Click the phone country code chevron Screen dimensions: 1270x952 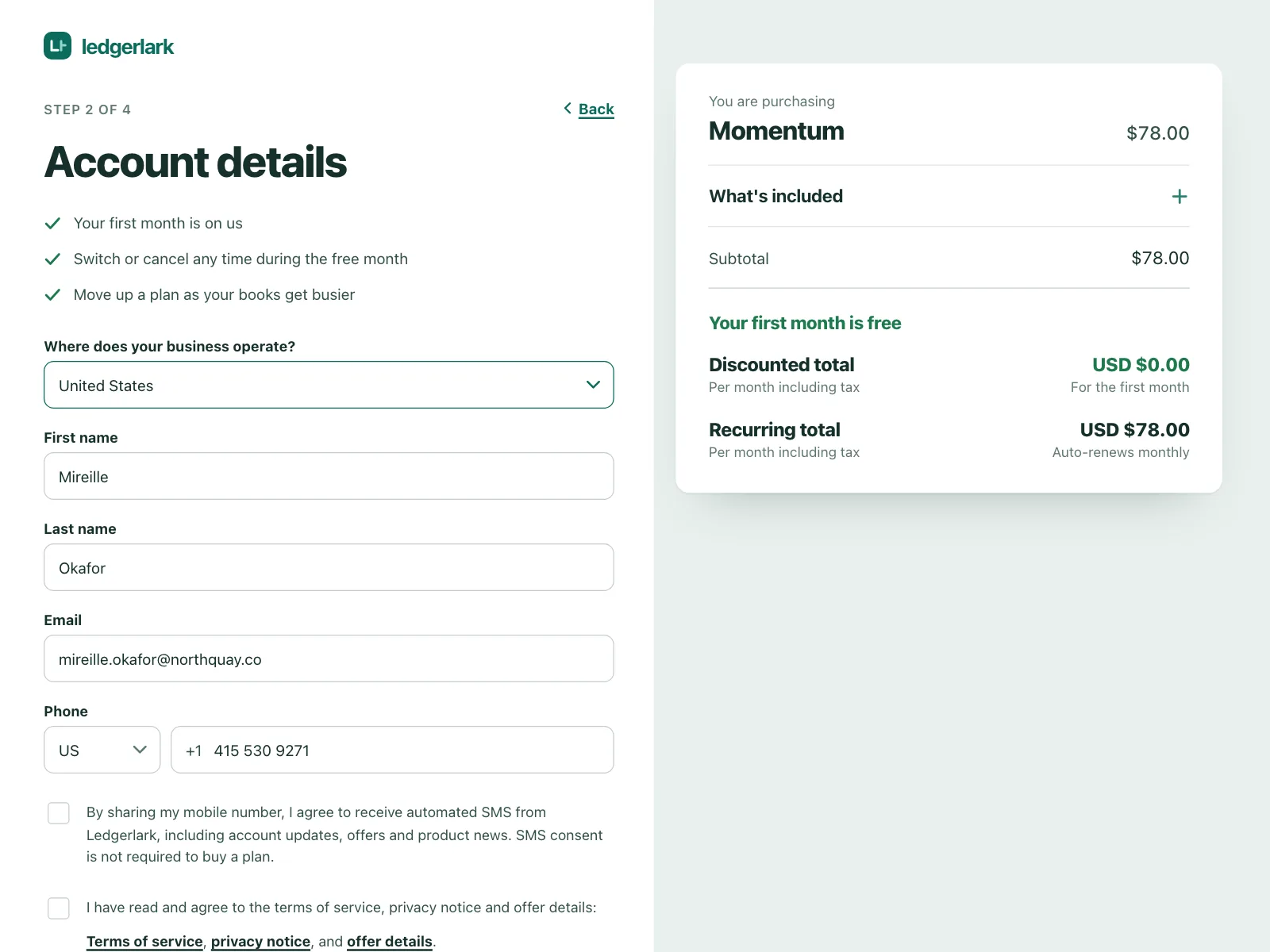pos(140,750)
